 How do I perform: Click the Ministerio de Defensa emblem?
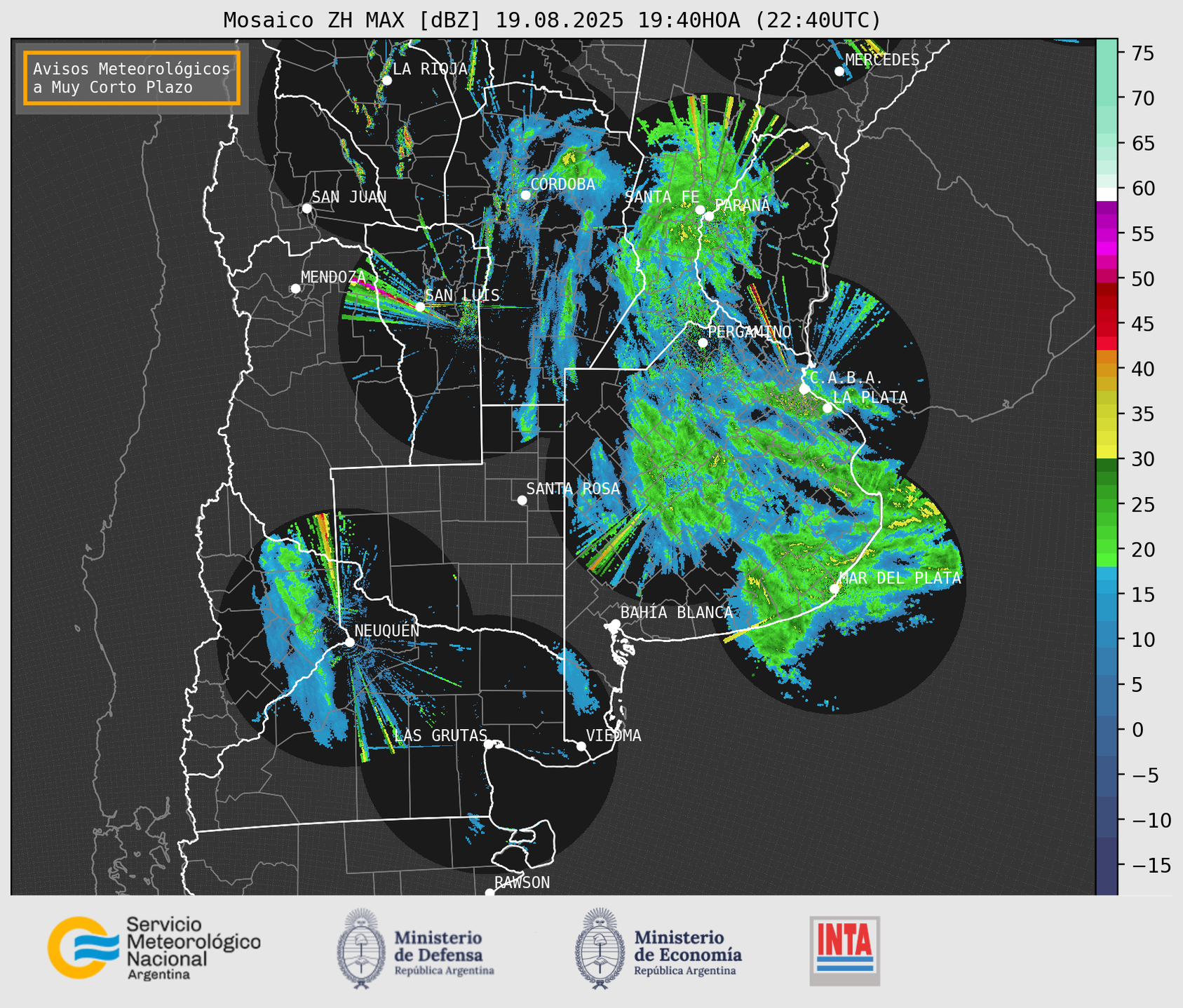click(361, 948)
